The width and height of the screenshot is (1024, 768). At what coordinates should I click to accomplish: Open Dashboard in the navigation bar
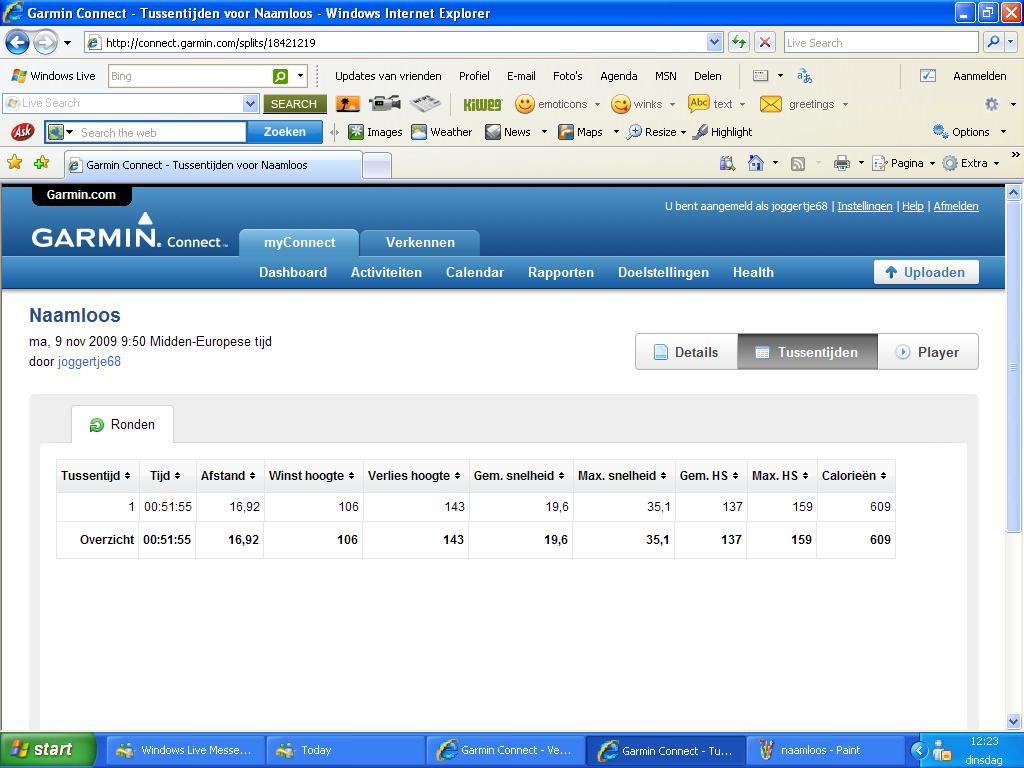point(293,272)
